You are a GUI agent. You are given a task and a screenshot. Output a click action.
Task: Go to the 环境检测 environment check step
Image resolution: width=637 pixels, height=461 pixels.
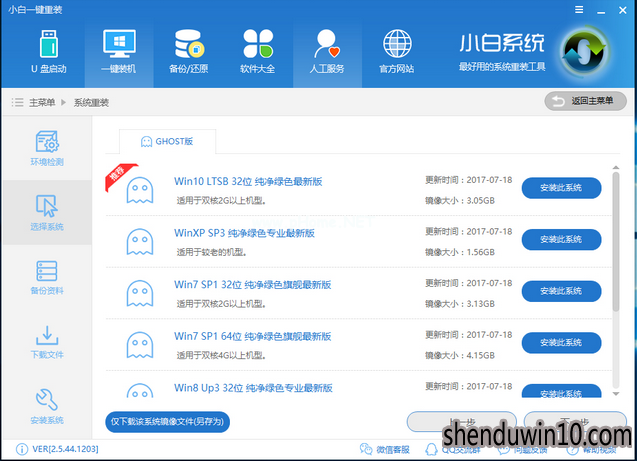[x=47, y=148]
